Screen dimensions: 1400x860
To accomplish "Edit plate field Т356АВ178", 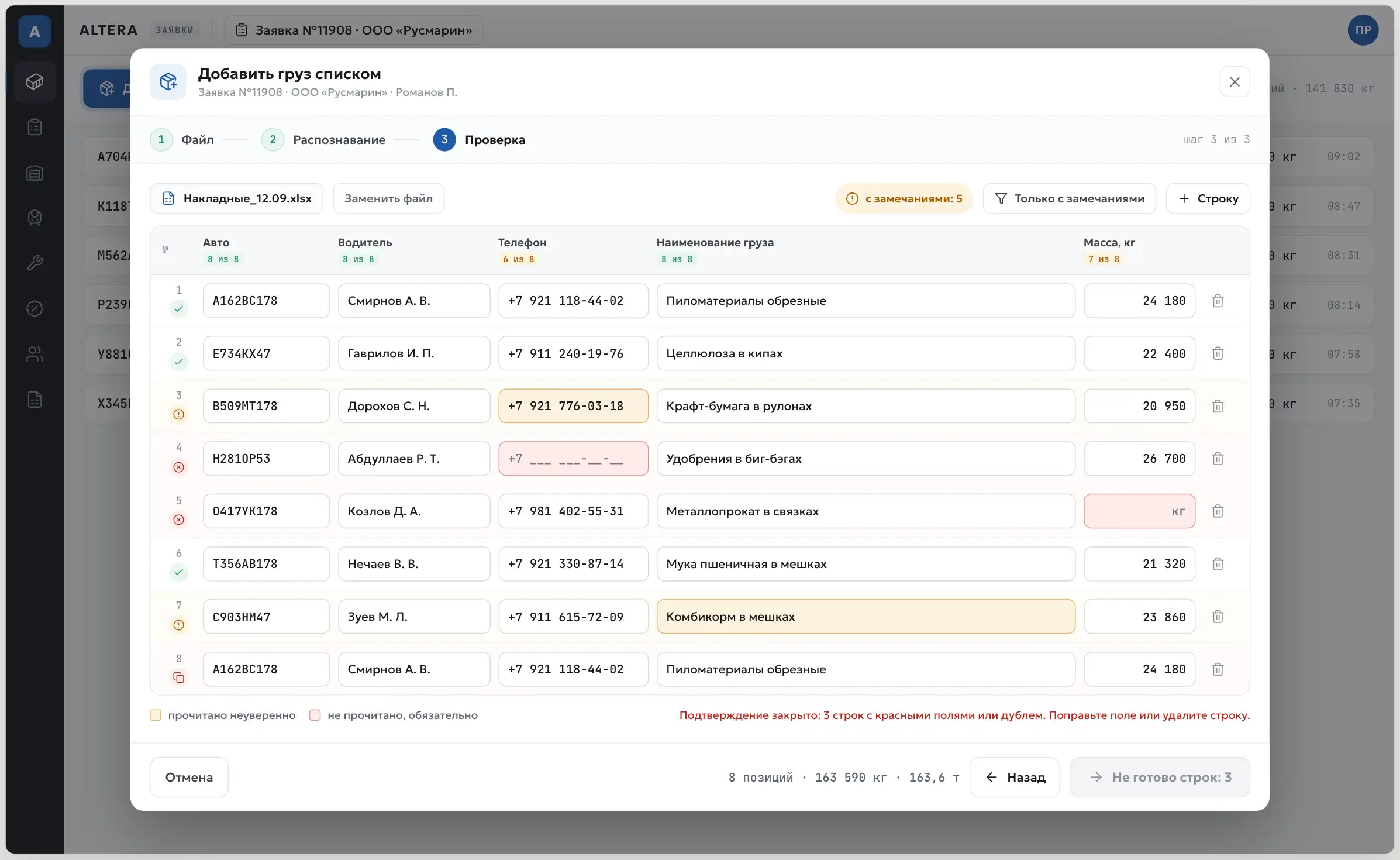I will (266, 564).
